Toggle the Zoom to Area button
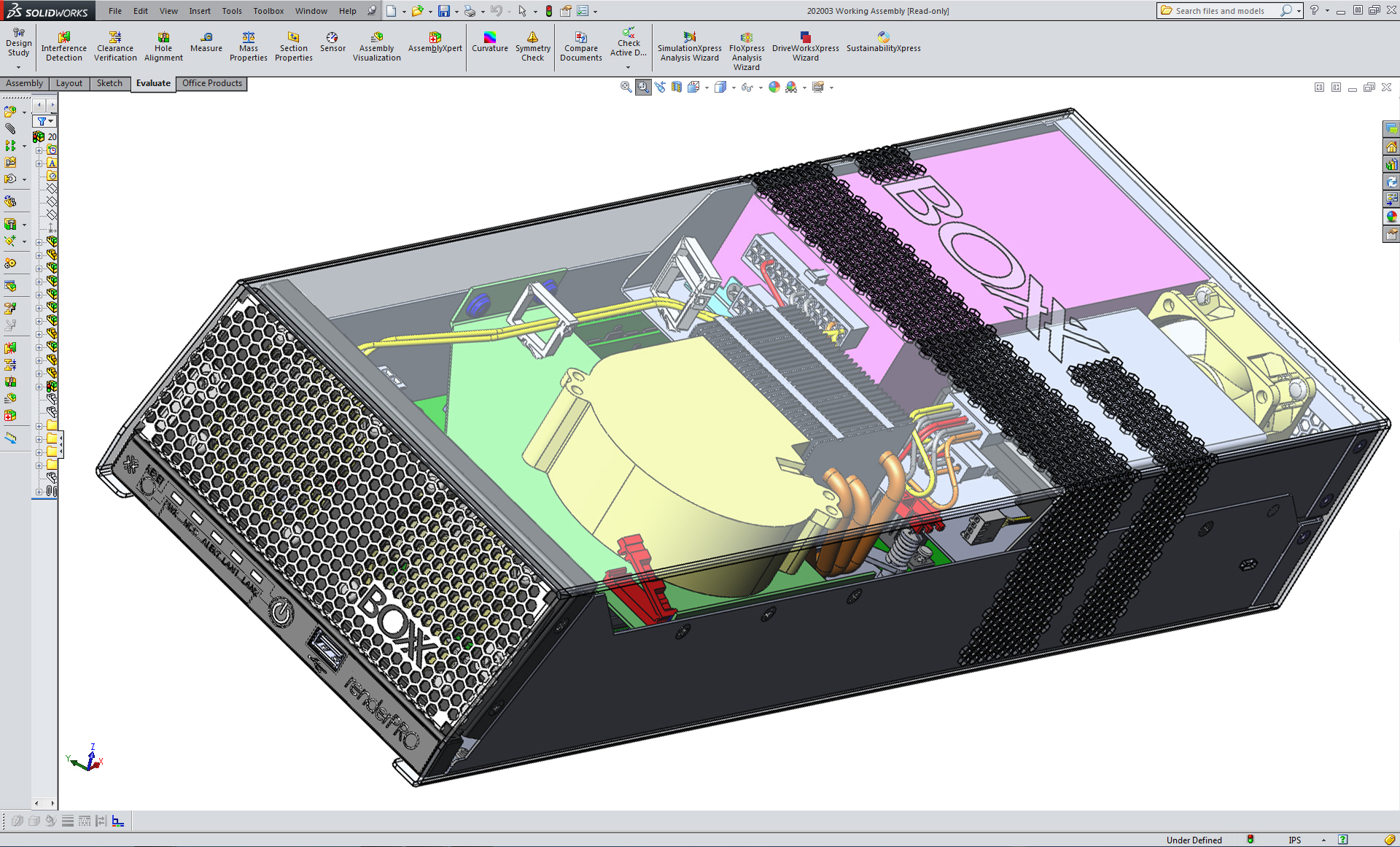Image resolution: width=1400 pixels, height=847 pixels. point(642,87)
